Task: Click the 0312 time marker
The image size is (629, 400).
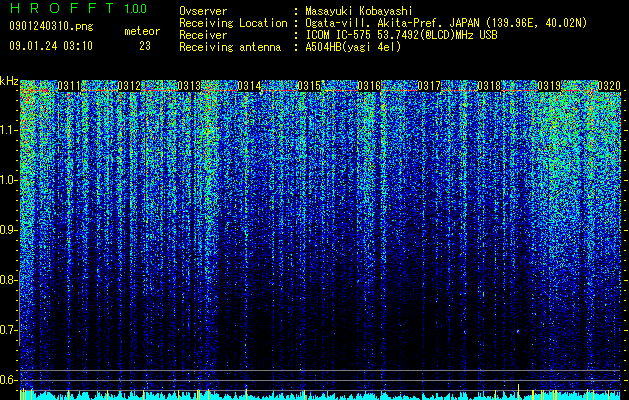Action: pos(129,86)
